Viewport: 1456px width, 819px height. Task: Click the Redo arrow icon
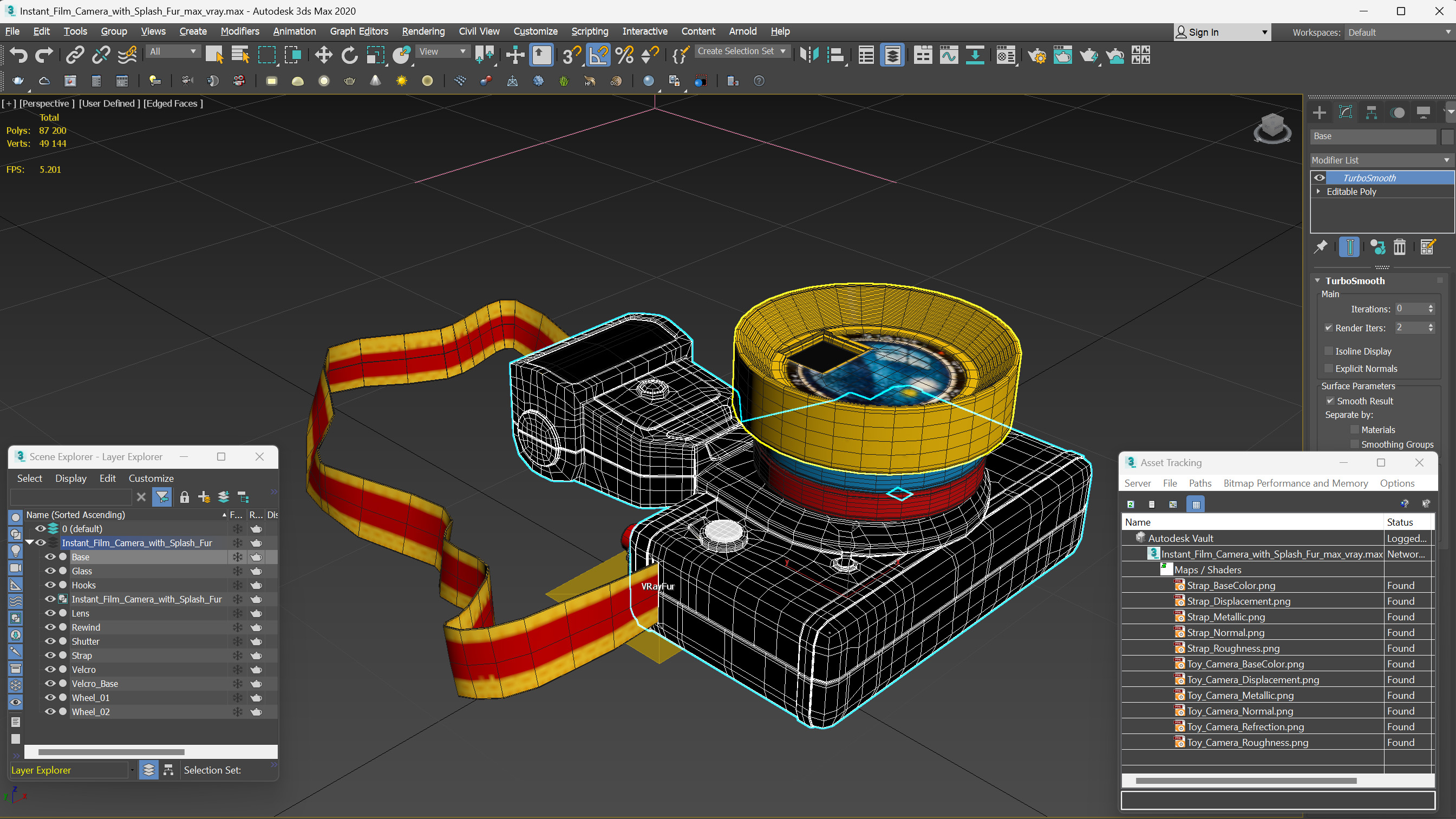tap(44, 55)
